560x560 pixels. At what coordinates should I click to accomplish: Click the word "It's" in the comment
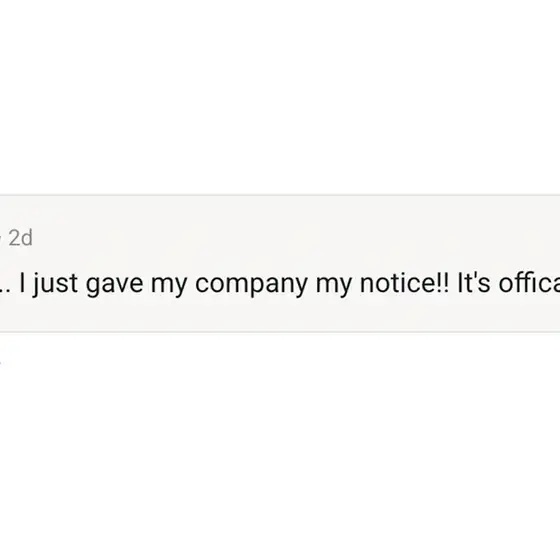coord(474,283)
